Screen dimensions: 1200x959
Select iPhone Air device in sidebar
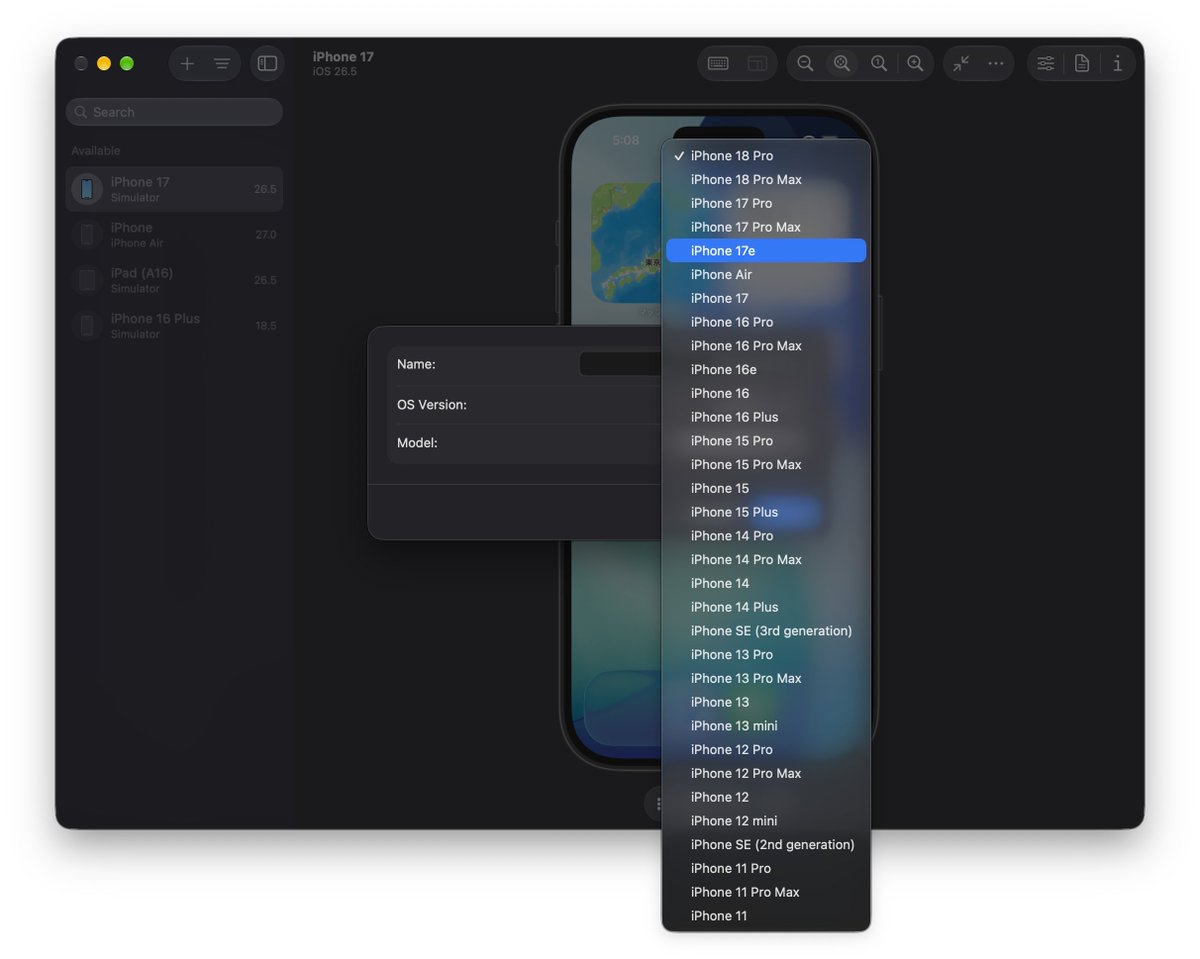coord(174,235)
